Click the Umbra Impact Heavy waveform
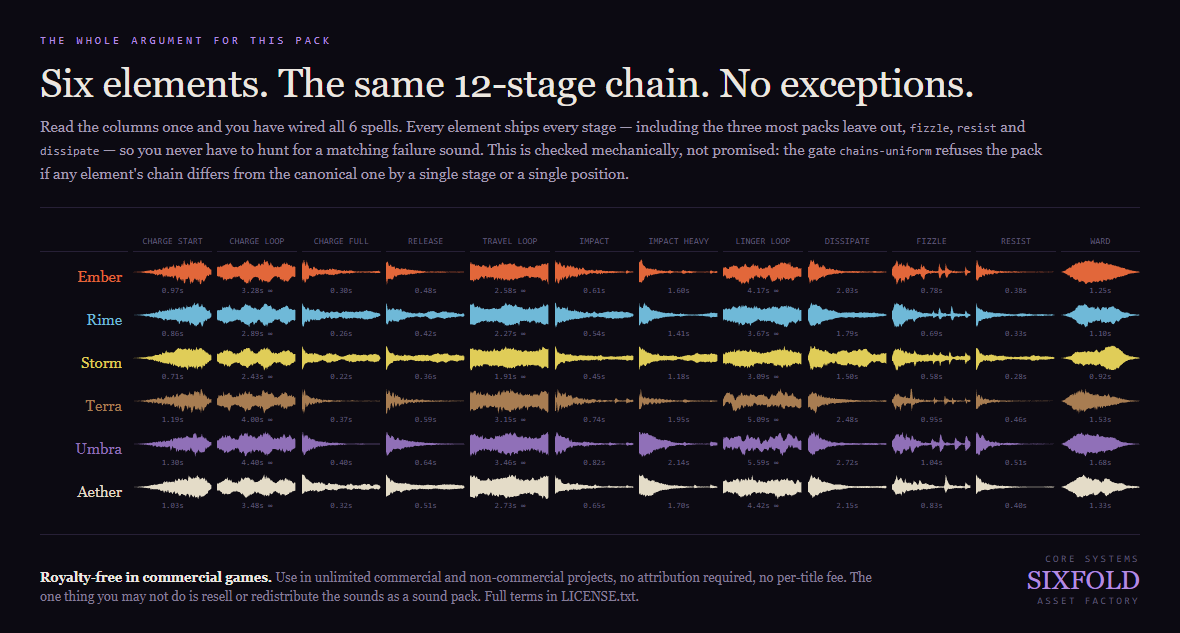This screenshot has height=633, width=1180. (678, 443)
